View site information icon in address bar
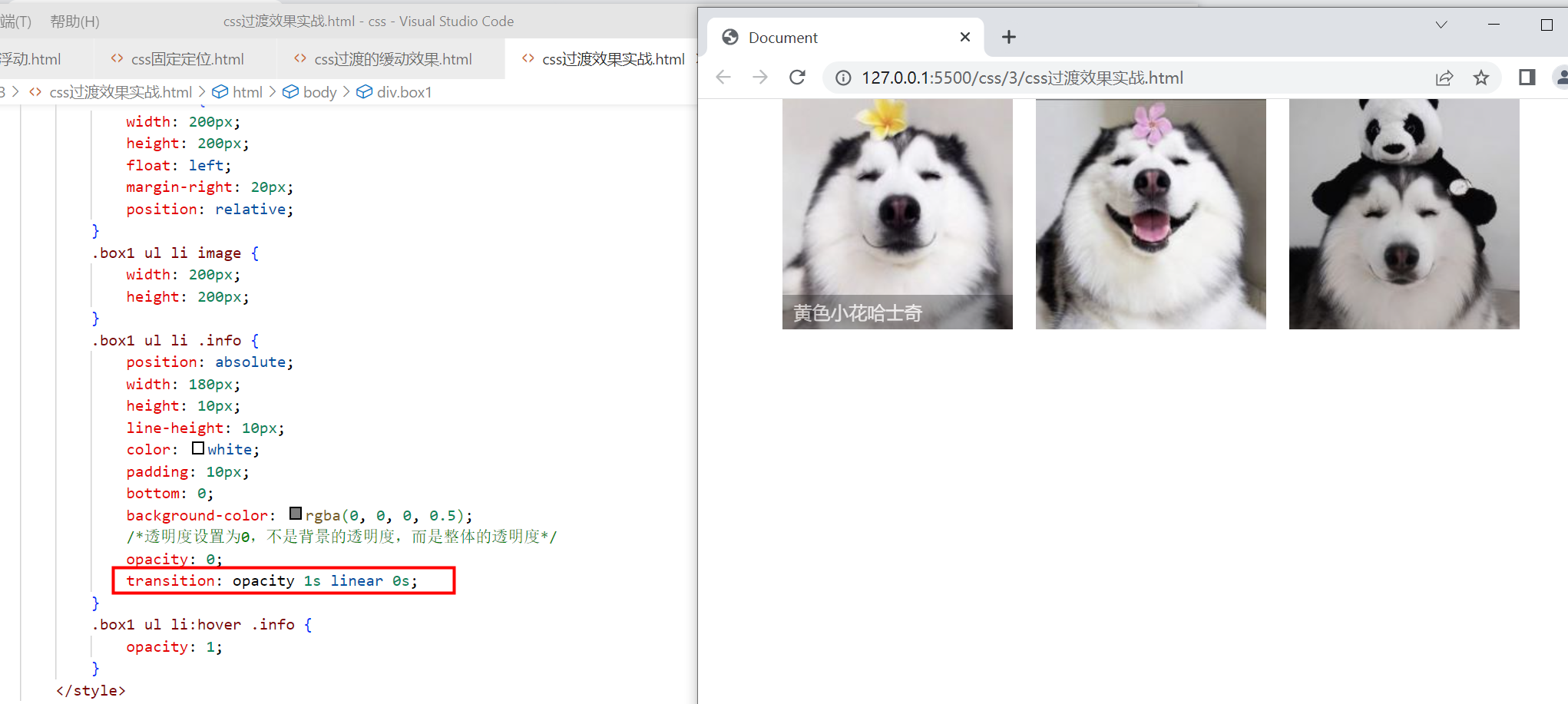 (x=843, y=78)
